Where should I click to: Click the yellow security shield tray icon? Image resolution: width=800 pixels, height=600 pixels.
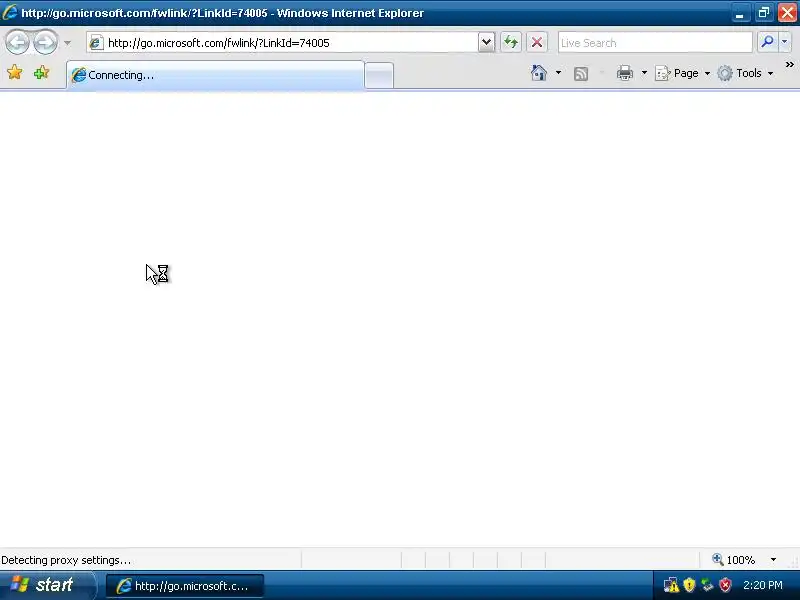689,585
